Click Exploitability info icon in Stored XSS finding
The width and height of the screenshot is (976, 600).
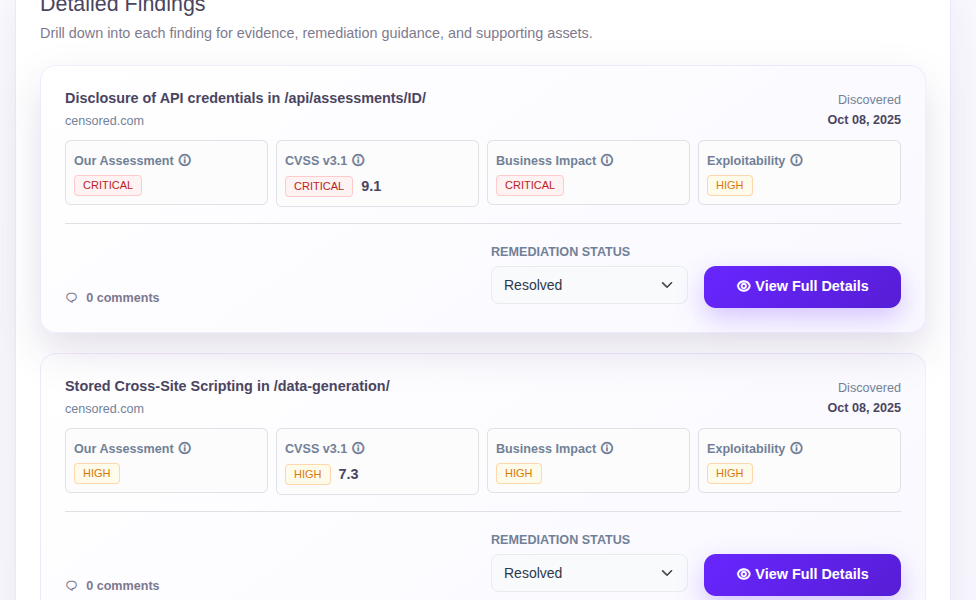pos(796,448)
